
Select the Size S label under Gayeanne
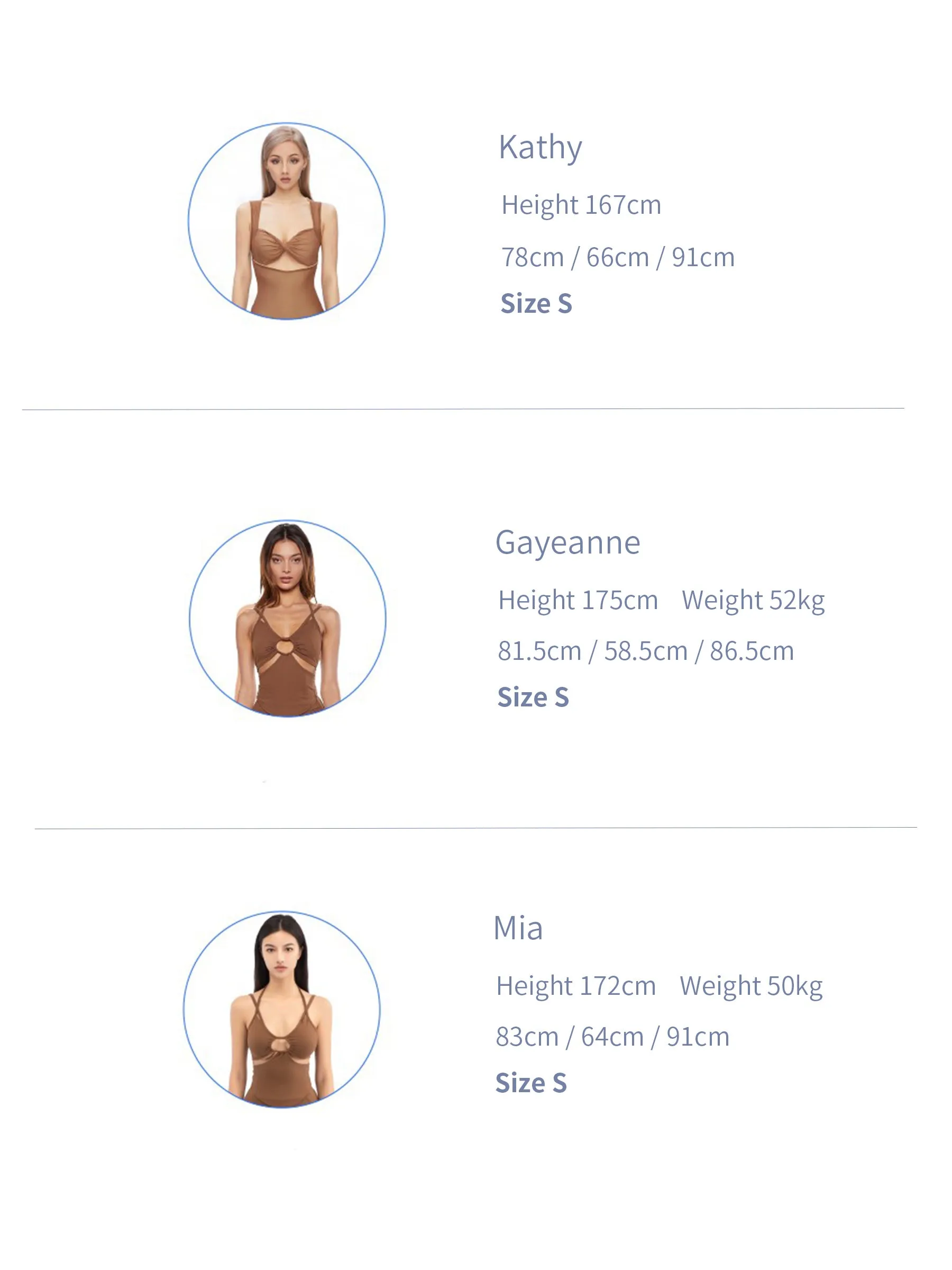533,697
